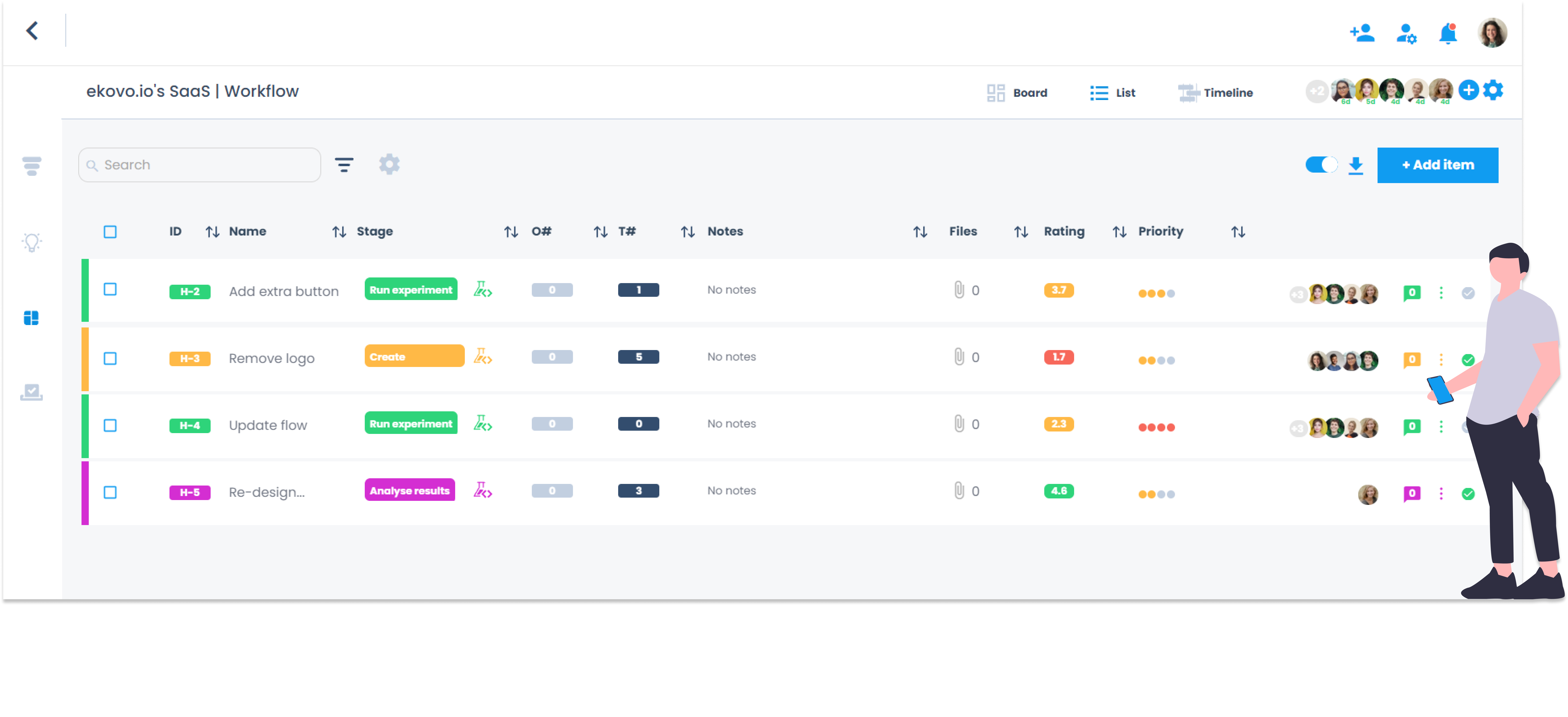This screenshot has width=1568, height=717.
Task: Open the checked laptop icon in sidebar
Action: [x=32, y=392]
